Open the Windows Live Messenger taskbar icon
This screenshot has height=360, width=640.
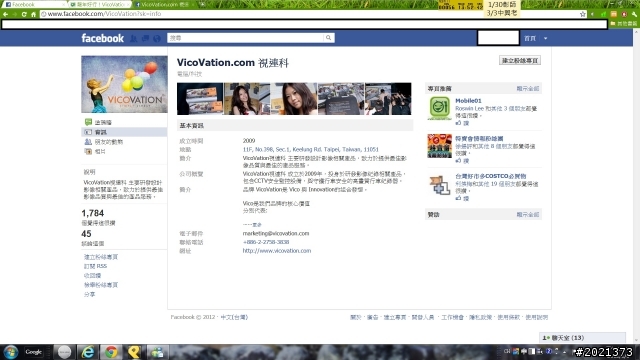(x=157, y=352)
